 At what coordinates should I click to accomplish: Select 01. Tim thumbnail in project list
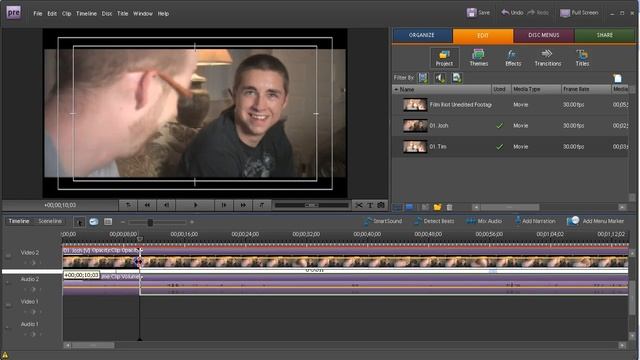click(415, 146)
